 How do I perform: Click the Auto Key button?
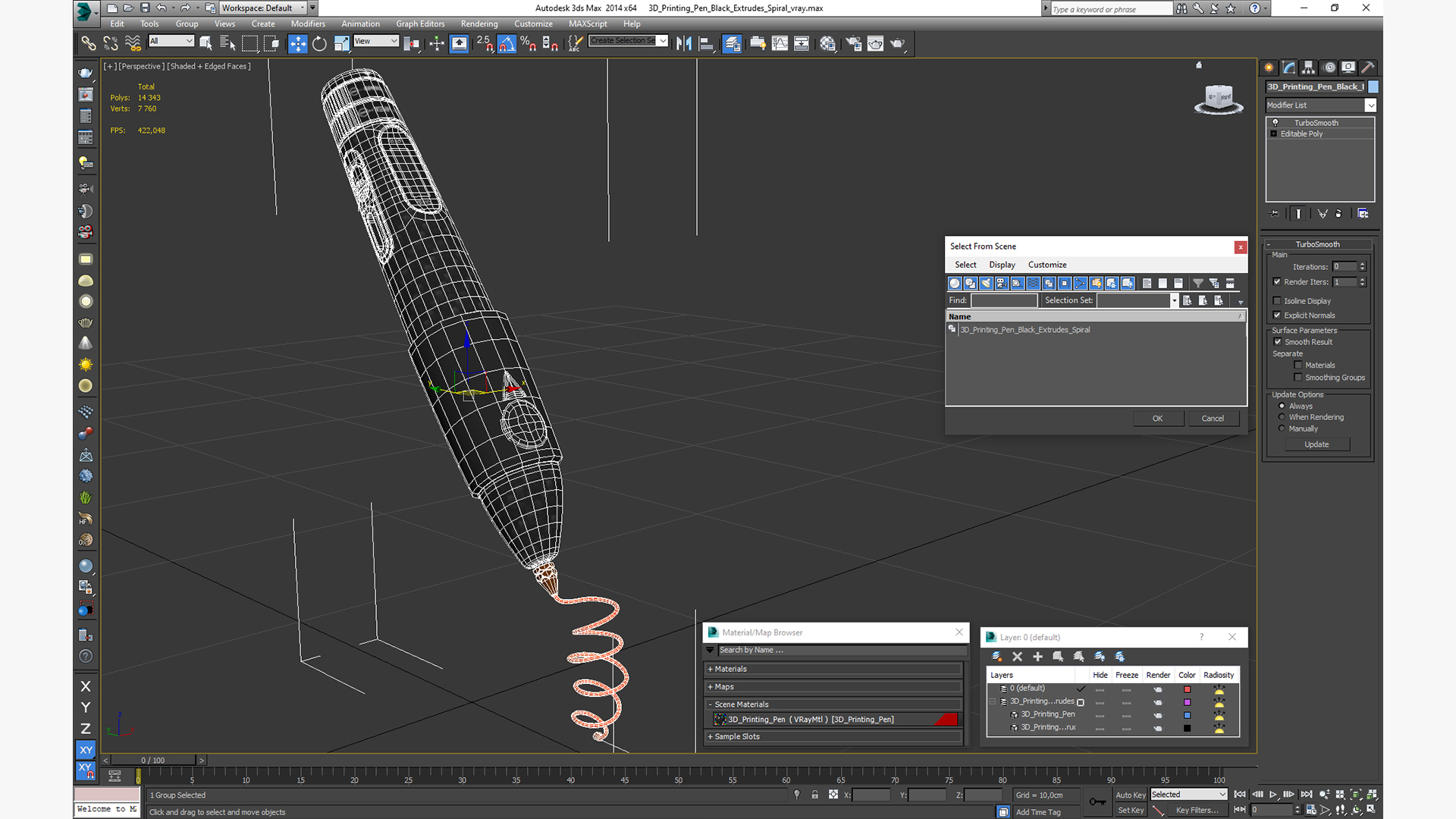(1131, 795)
